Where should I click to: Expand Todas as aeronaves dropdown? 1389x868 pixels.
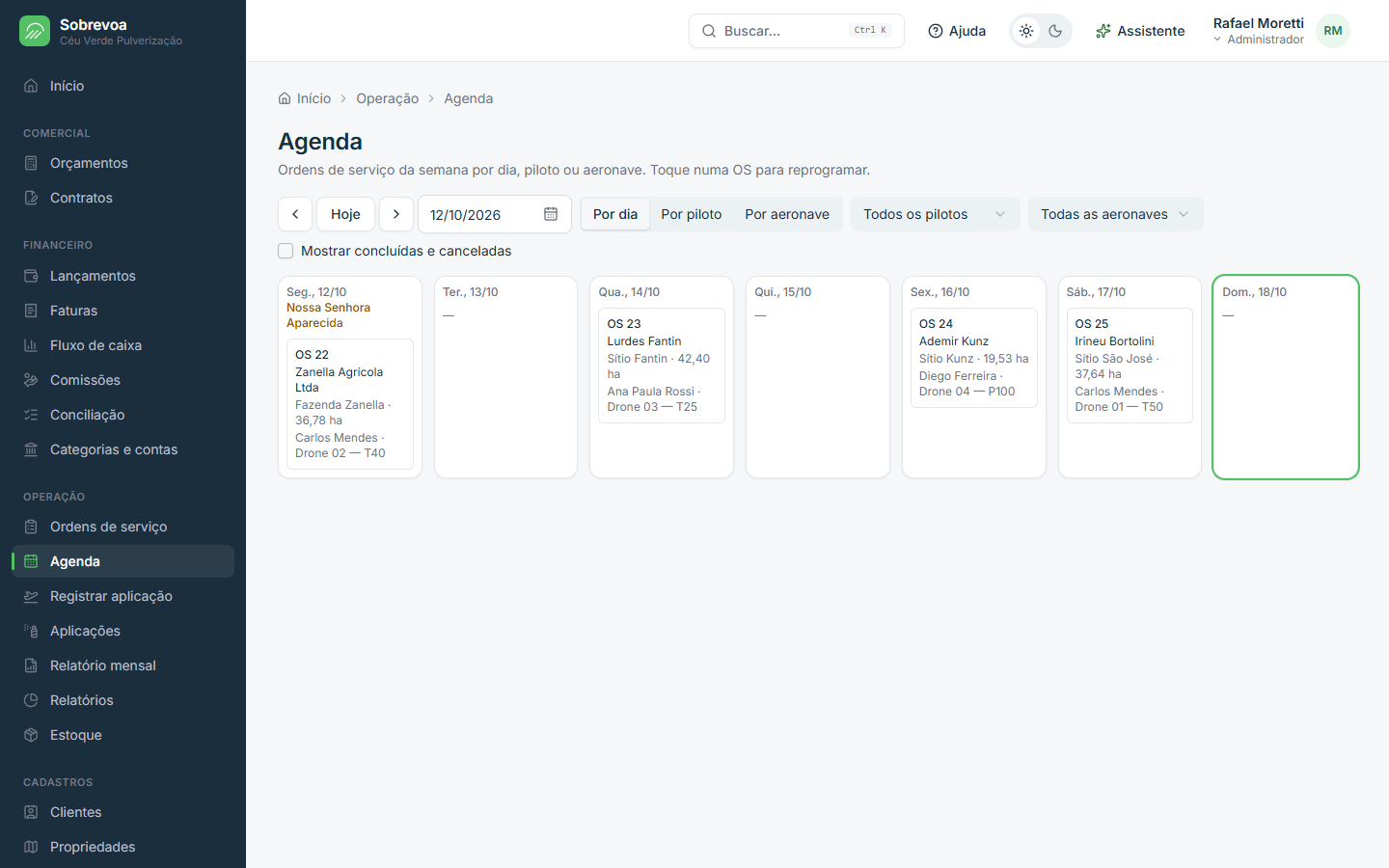point(1115,214)
